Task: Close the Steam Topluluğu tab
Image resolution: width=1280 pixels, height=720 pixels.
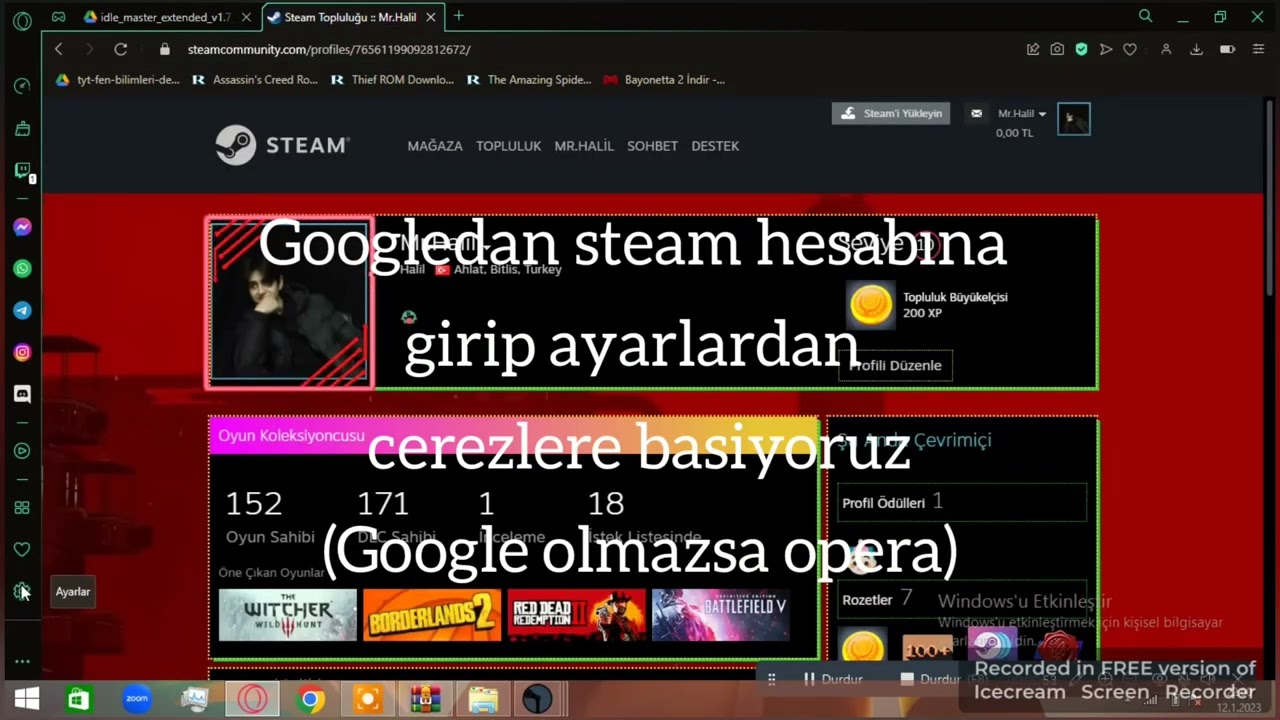Action: click(x=431, y=17)
